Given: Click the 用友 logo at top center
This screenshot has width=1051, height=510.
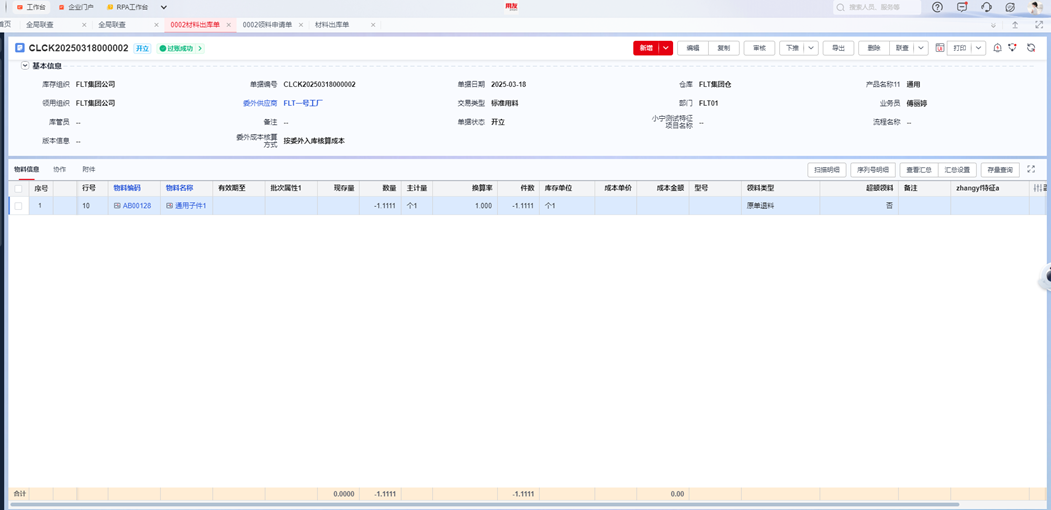Looking at the screenshot, I should pos(512,7).
